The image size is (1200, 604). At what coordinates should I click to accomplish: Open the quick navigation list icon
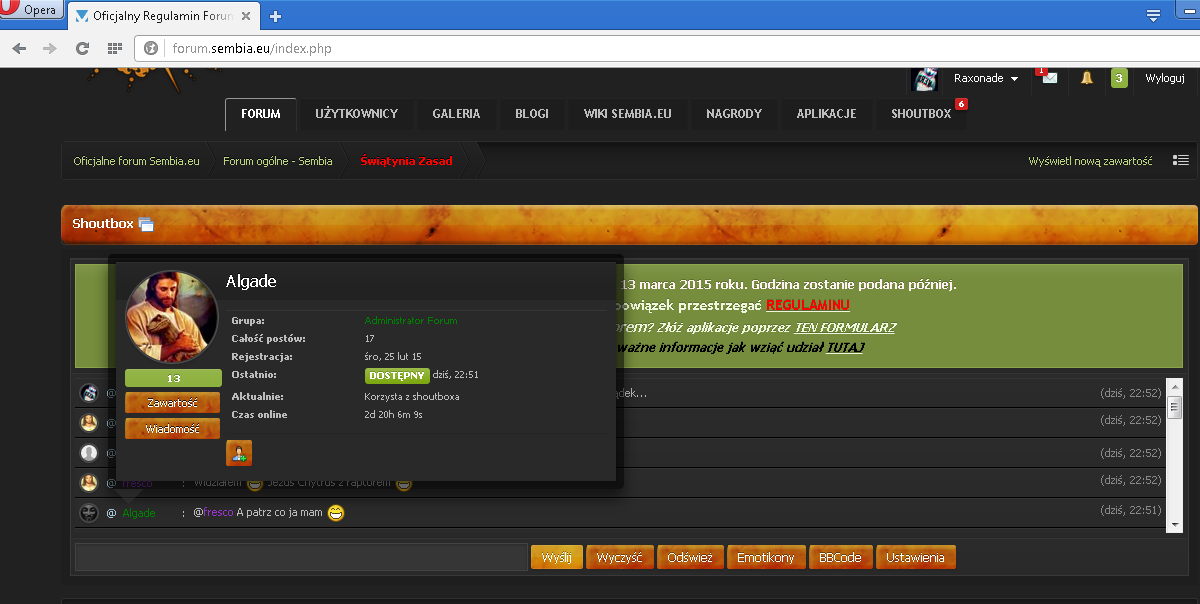(x=1181, y=160)
